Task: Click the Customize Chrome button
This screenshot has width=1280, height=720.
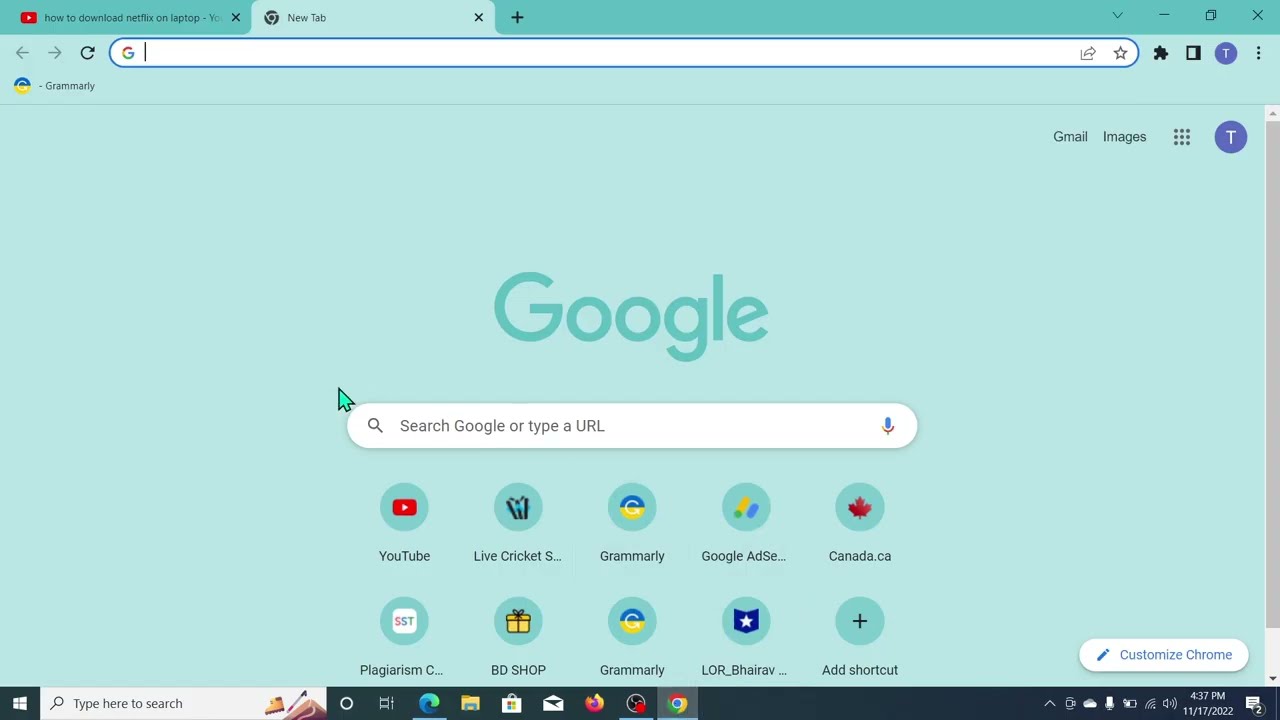Action: (x=1164, y=655)
